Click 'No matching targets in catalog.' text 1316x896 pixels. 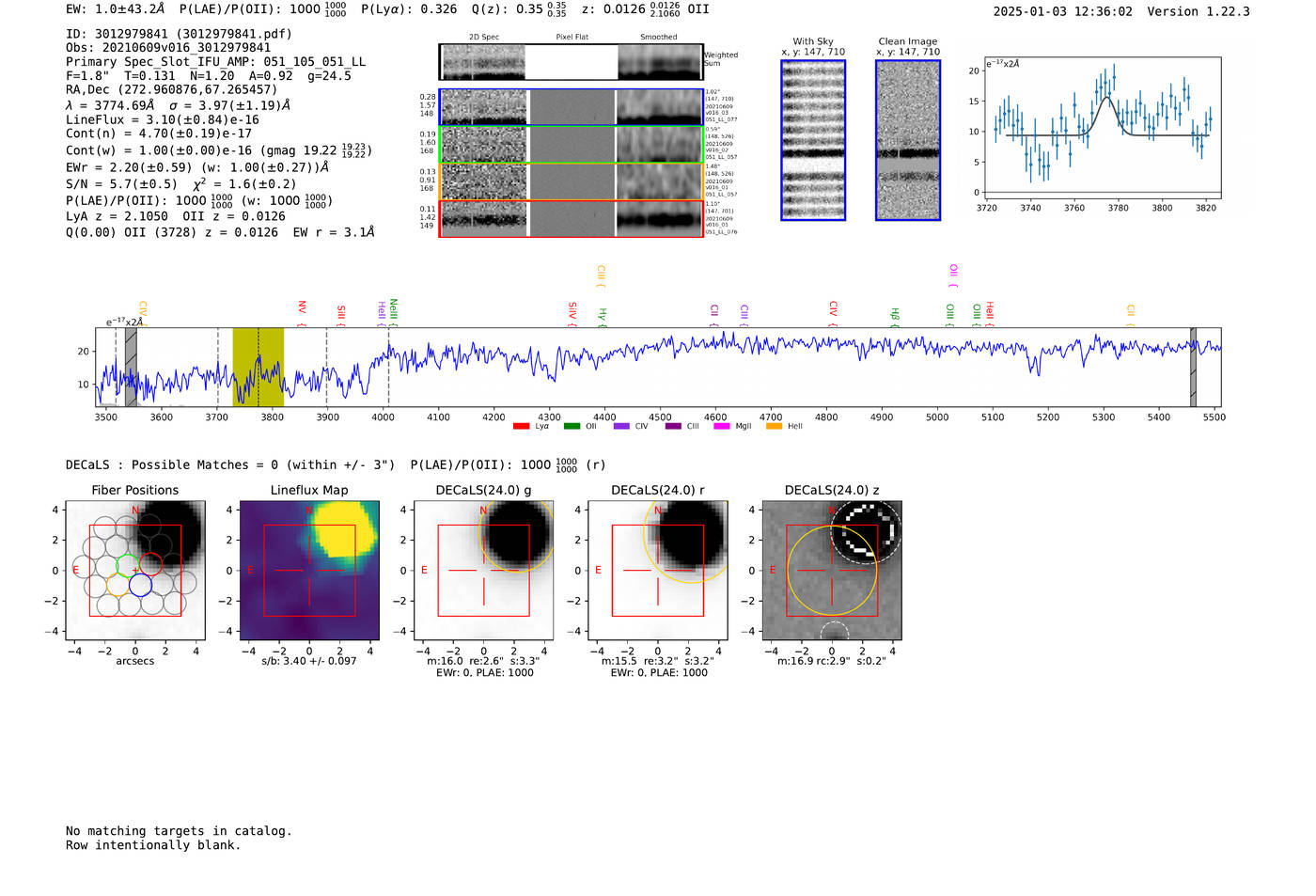point(179,831)
